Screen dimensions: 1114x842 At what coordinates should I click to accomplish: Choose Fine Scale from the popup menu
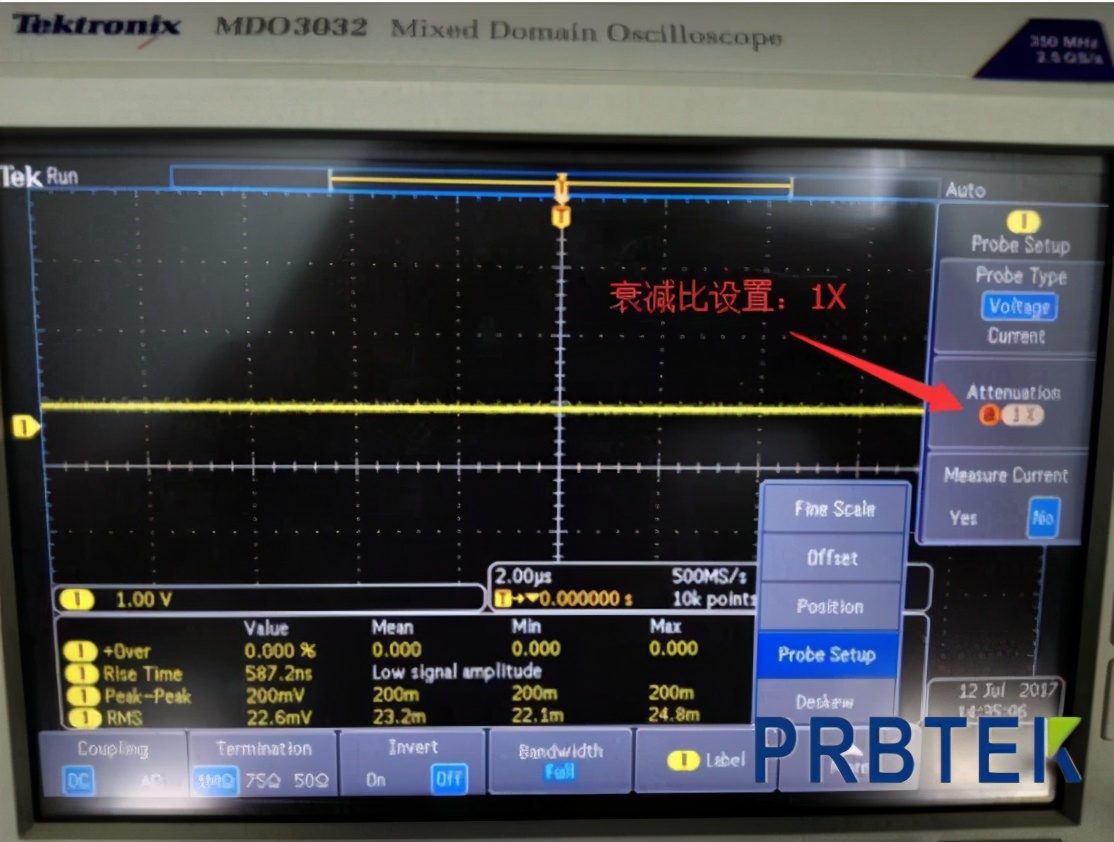tap(834, 509)
